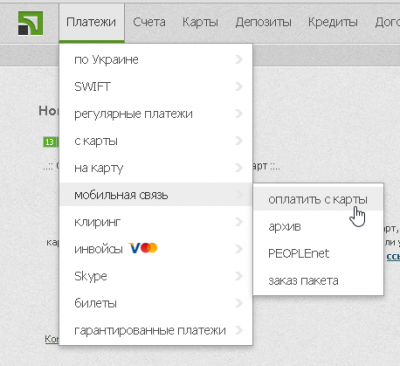Viewport: 400px width, 366px height.
Task: Switch to the Счета tab
Action: click(x=149, y=22)
